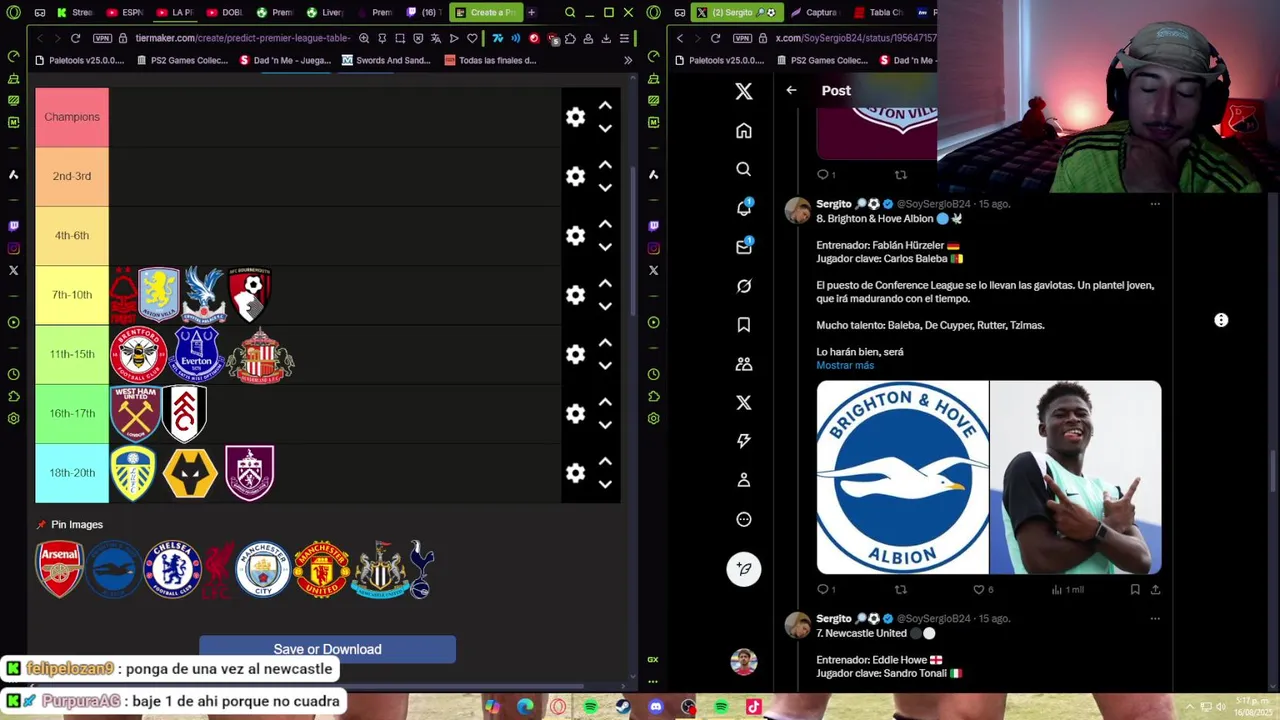
Task: Click the 18th-20th tier label
Action: pos(72,473)
